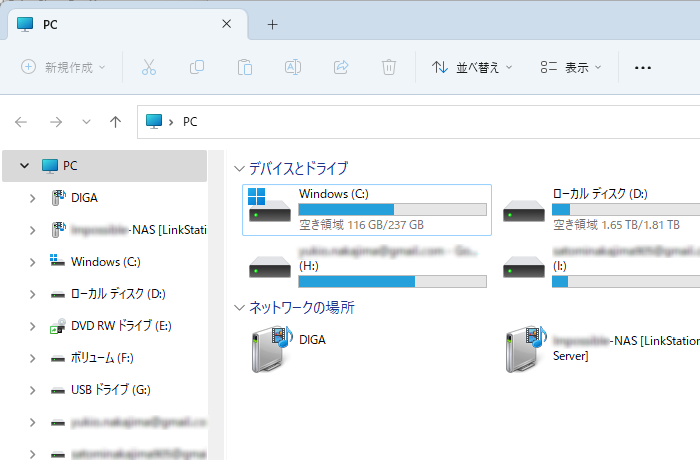
Task: Select DVD RW ドライブ (E:) in sidebar
Action: coord(121,326)
